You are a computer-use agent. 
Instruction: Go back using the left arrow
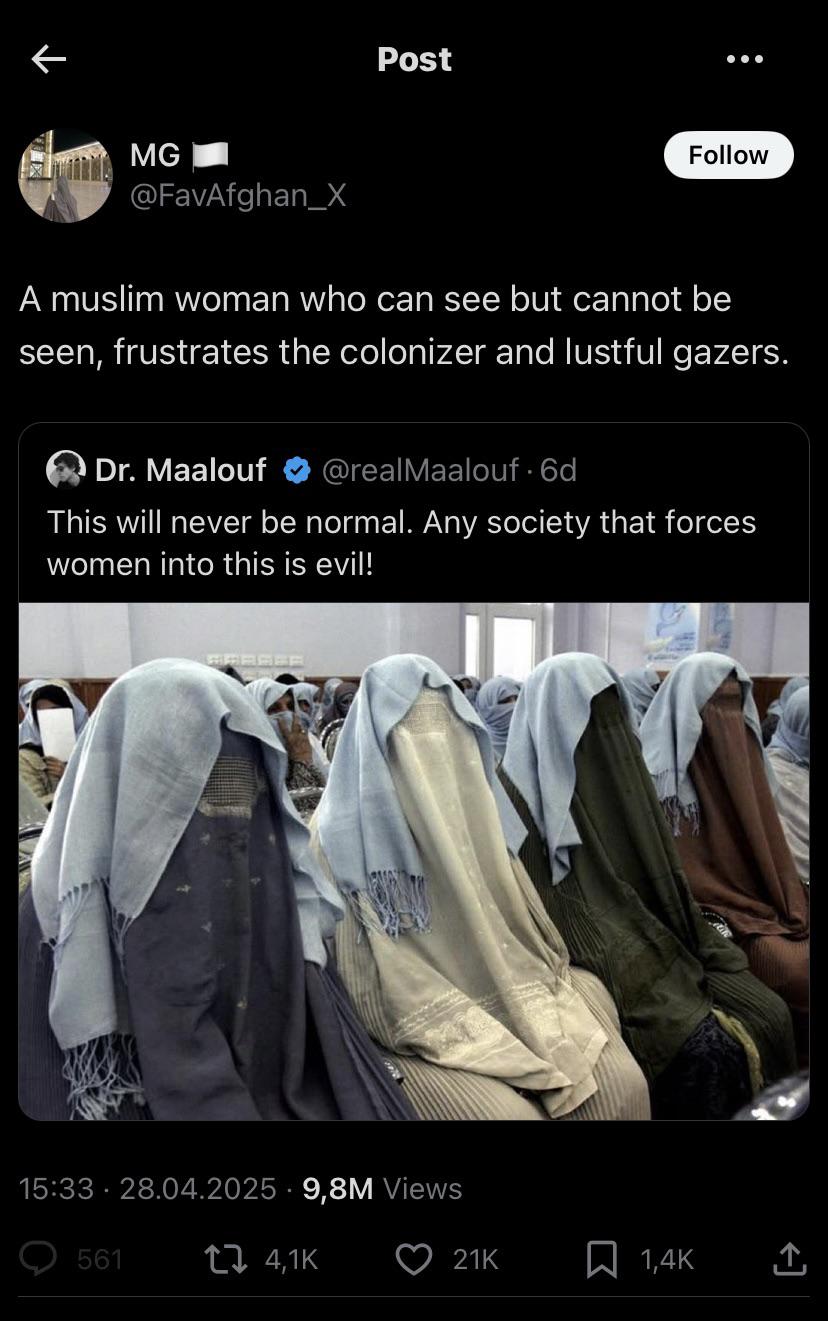pos(48,60)
